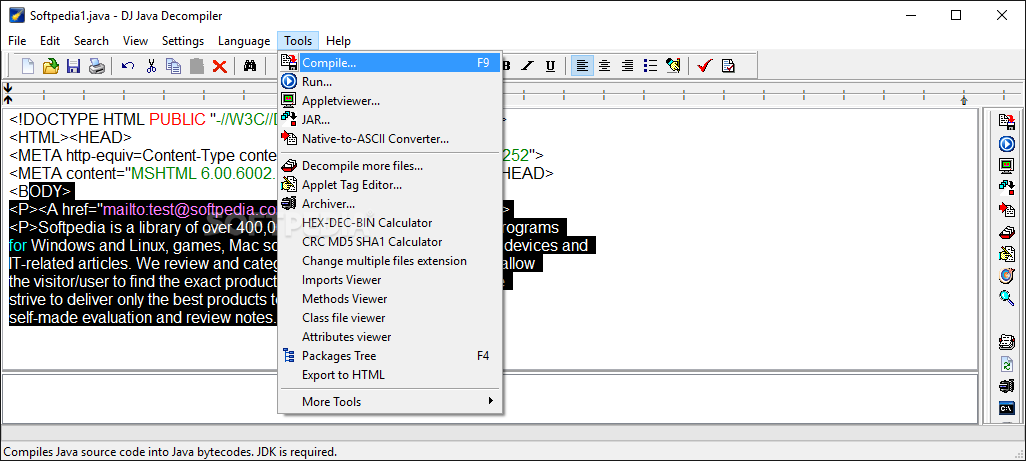Click the target bullseye icon in right sidebar

click(x=1006, y=276)
